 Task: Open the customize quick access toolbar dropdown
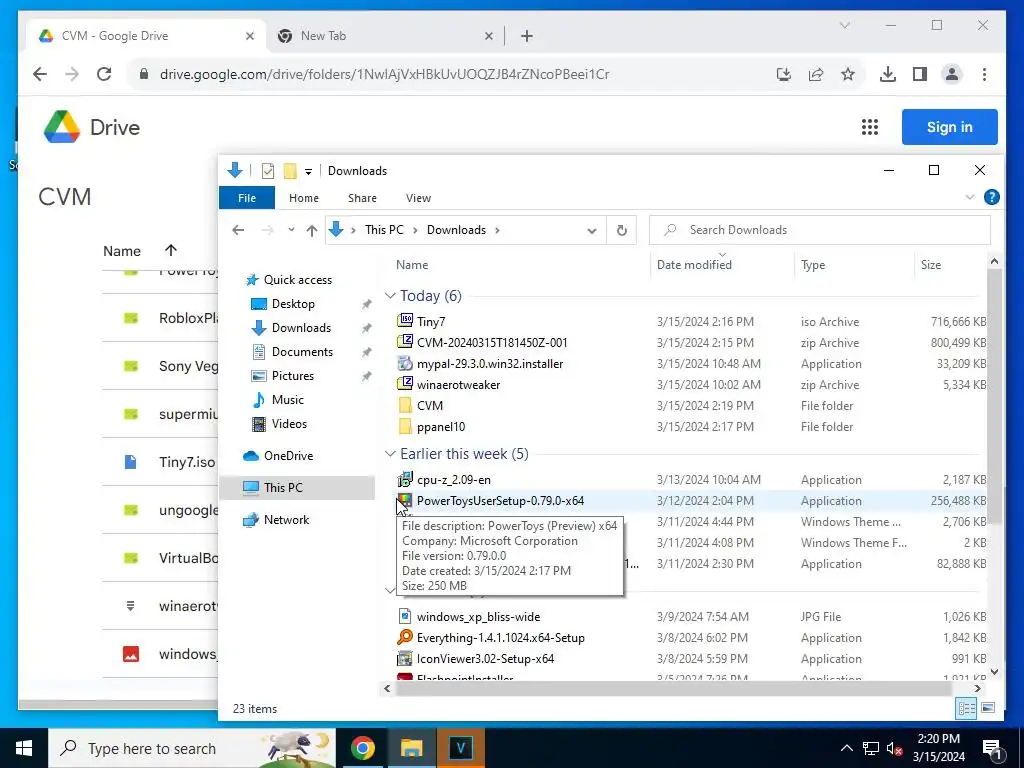[x=308, y=171]
